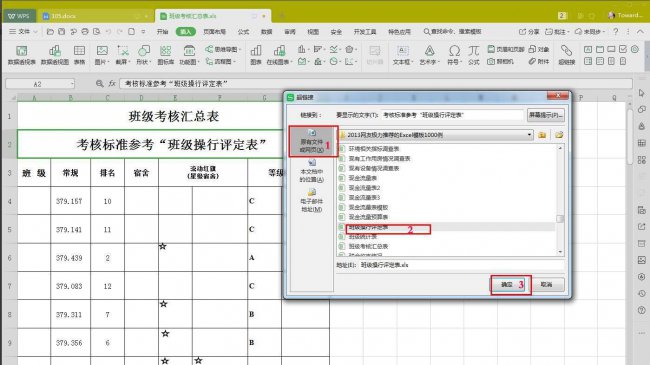This screenshot has width=650, height=365.
Task: Open the PivotTable (数据透视表) tool
Action: (x=22, y=55)
